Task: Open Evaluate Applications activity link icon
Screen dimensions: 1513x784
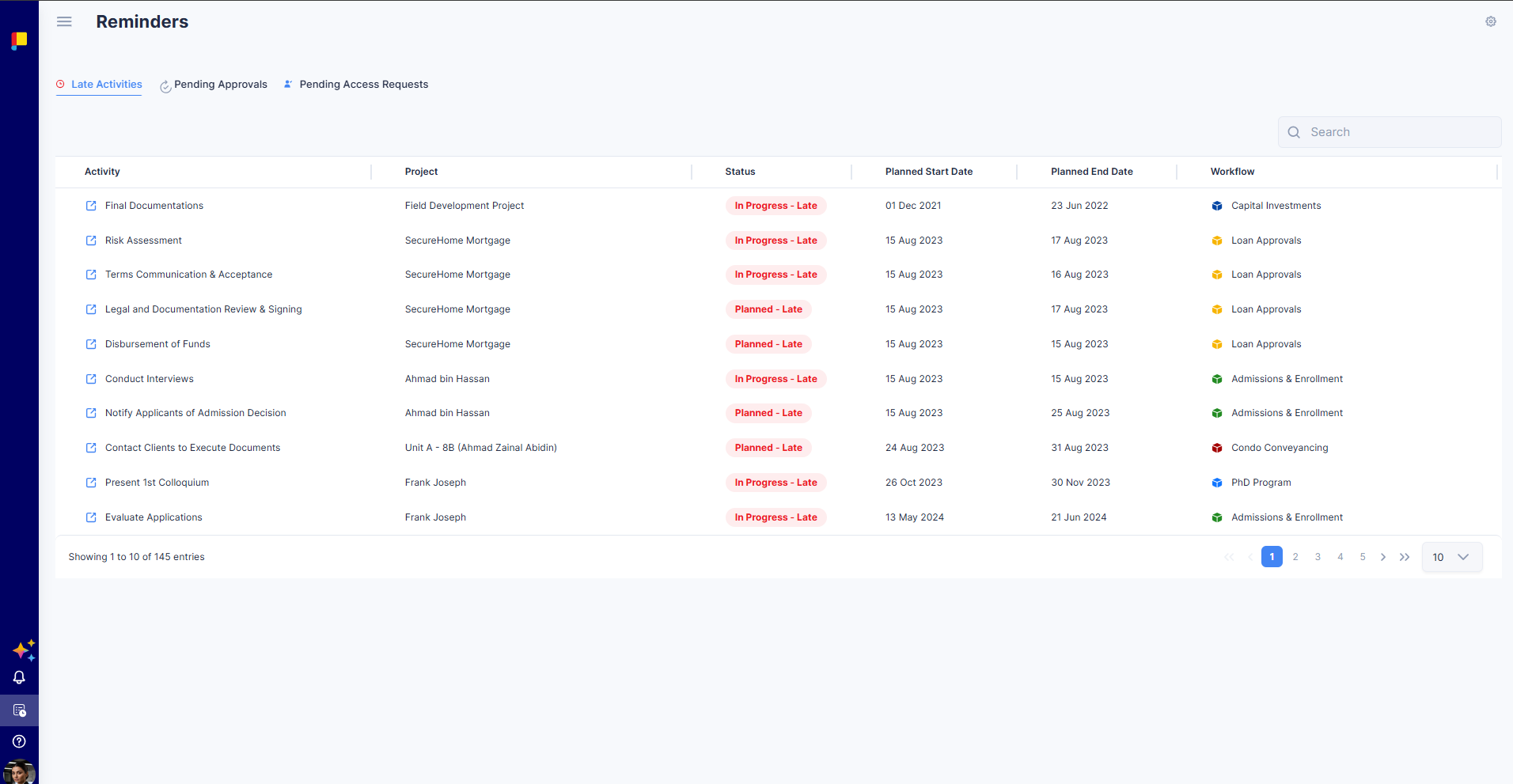Action: click(x=91, y=517)
